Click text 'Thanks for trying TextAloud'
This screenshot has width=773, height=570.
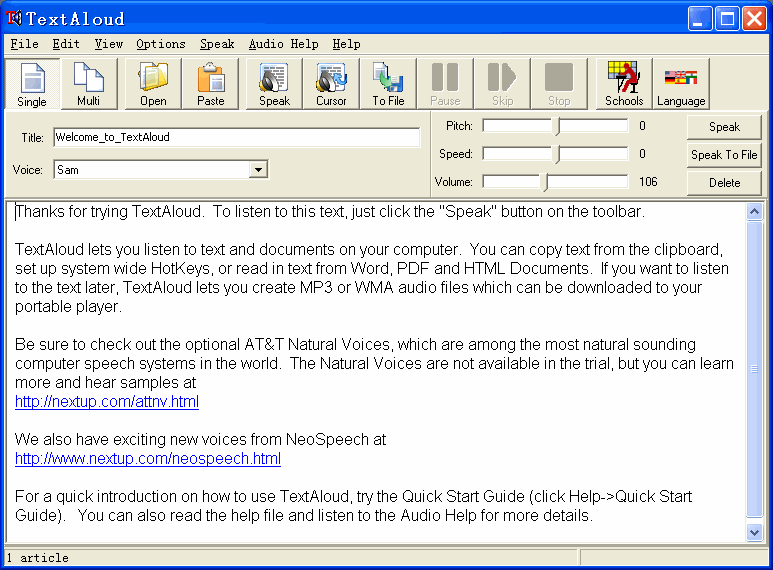[108, 212]
